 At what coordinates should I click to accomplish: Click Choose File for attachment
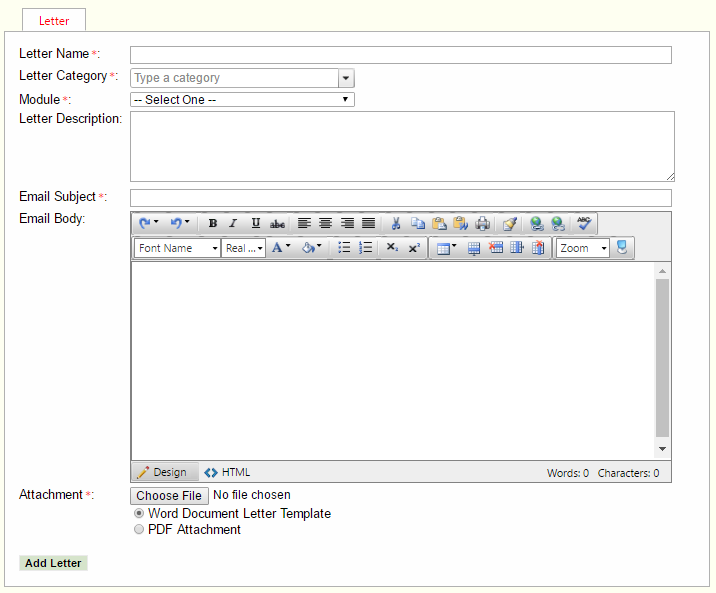[x=169, y=495]
